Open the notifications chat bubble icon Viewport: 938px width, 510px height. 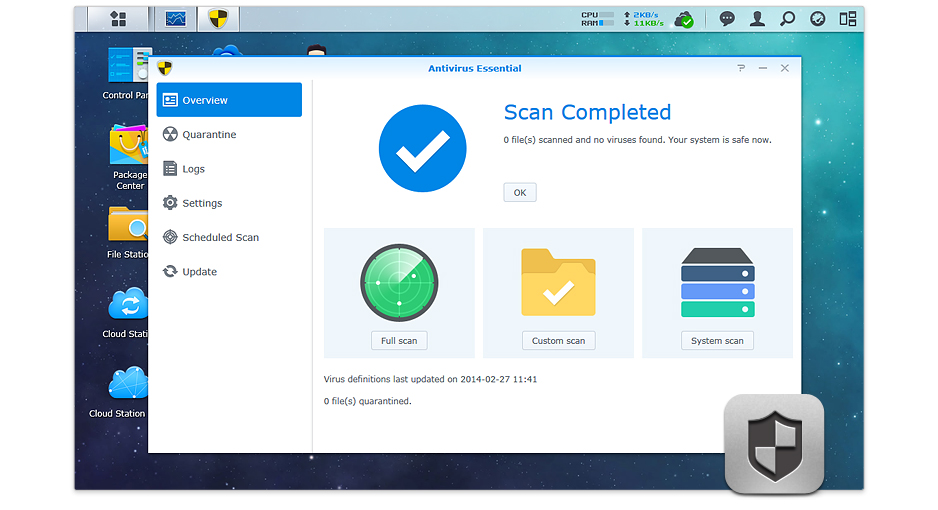(x=727, y=19)
